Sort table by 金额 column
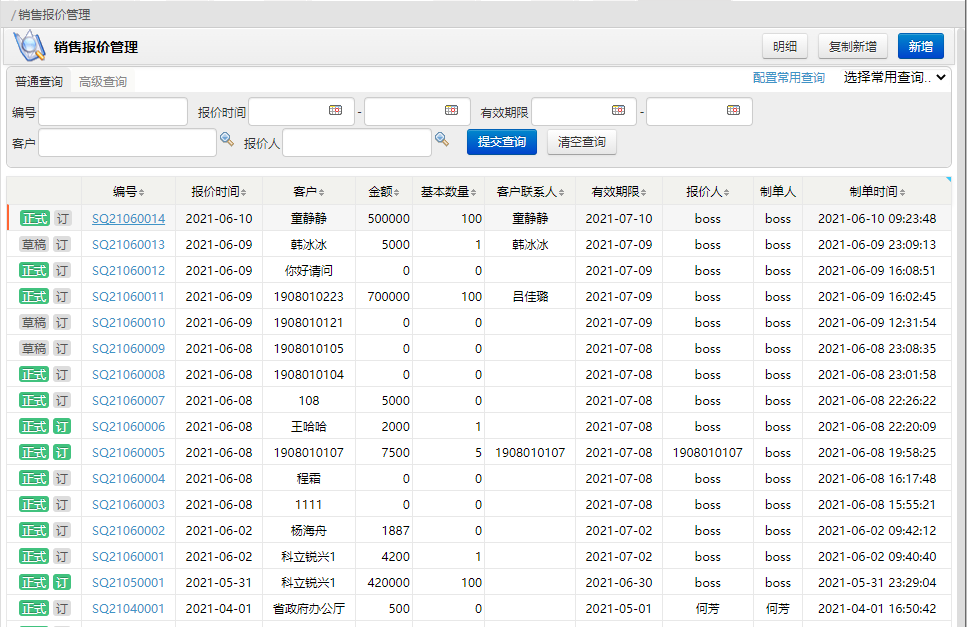967x627 pixels. (x=384, y=192)
